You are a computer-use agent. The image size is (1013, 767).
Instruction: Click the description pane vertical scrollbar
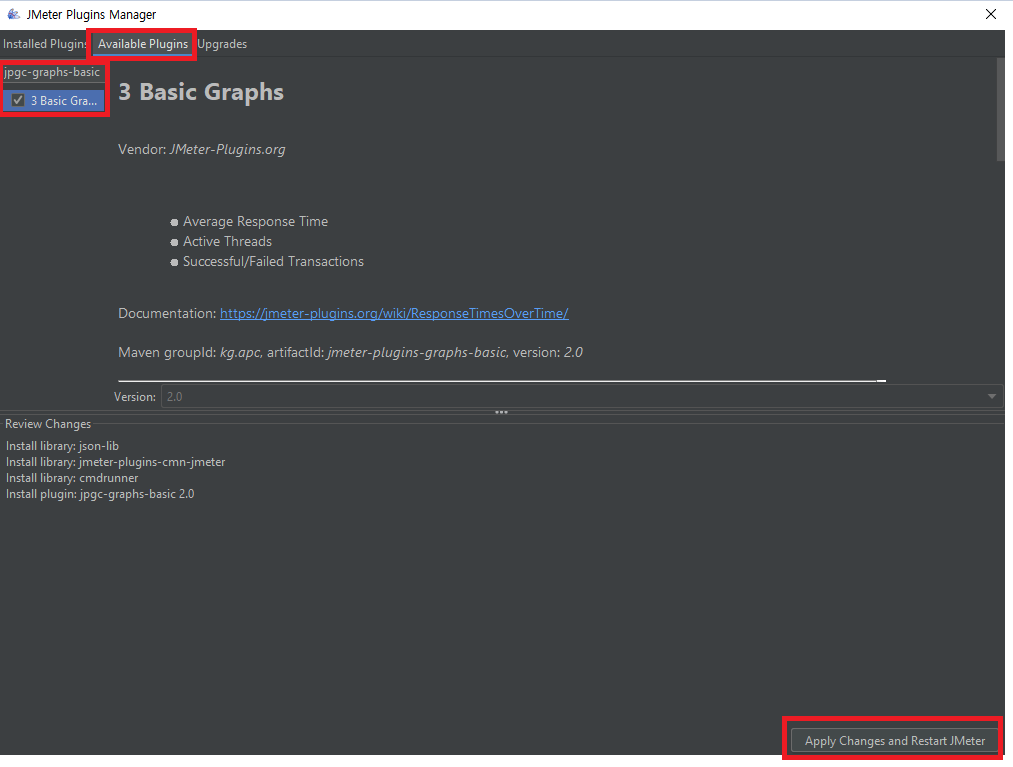pos(1001,110)
